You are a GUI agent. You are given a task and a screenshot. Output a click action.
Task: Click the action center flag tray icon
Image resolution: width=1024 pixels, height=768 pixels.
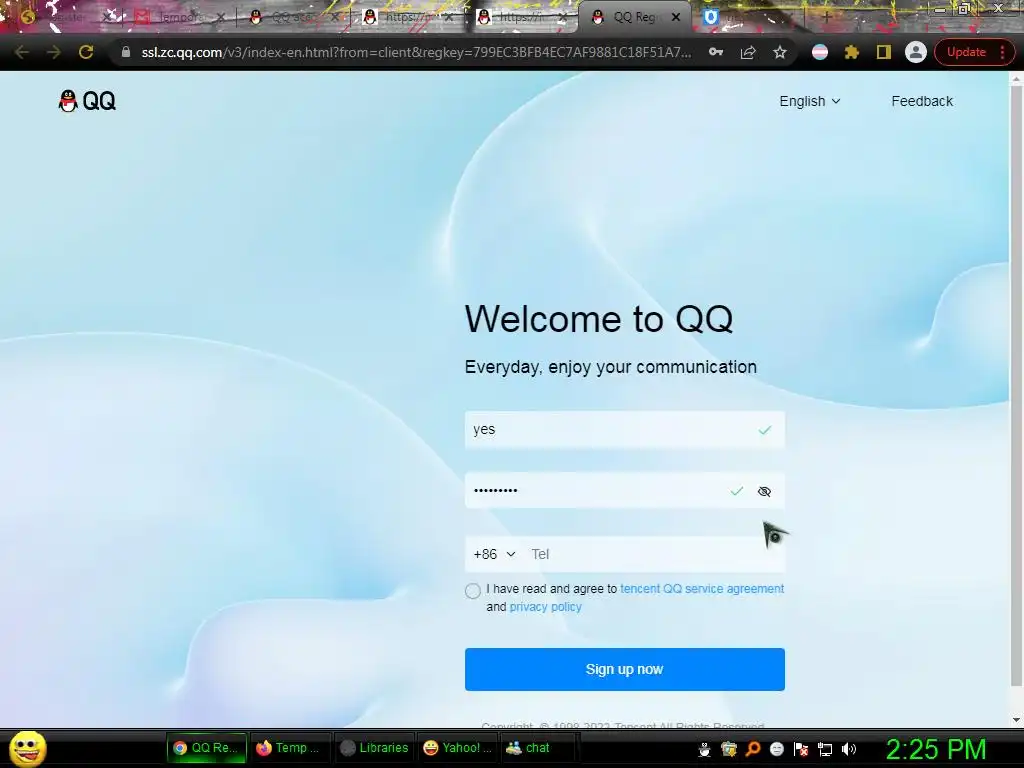801,750
